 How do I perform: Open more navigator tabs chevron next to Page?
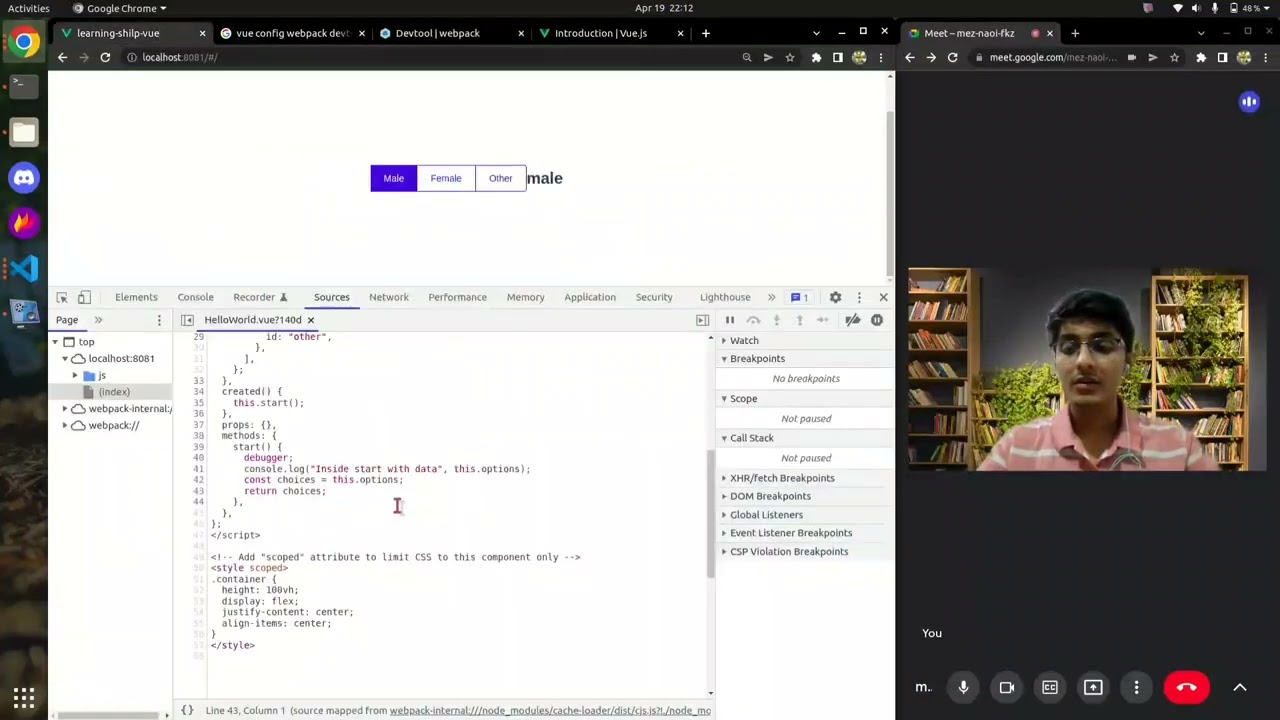[98, 320]
